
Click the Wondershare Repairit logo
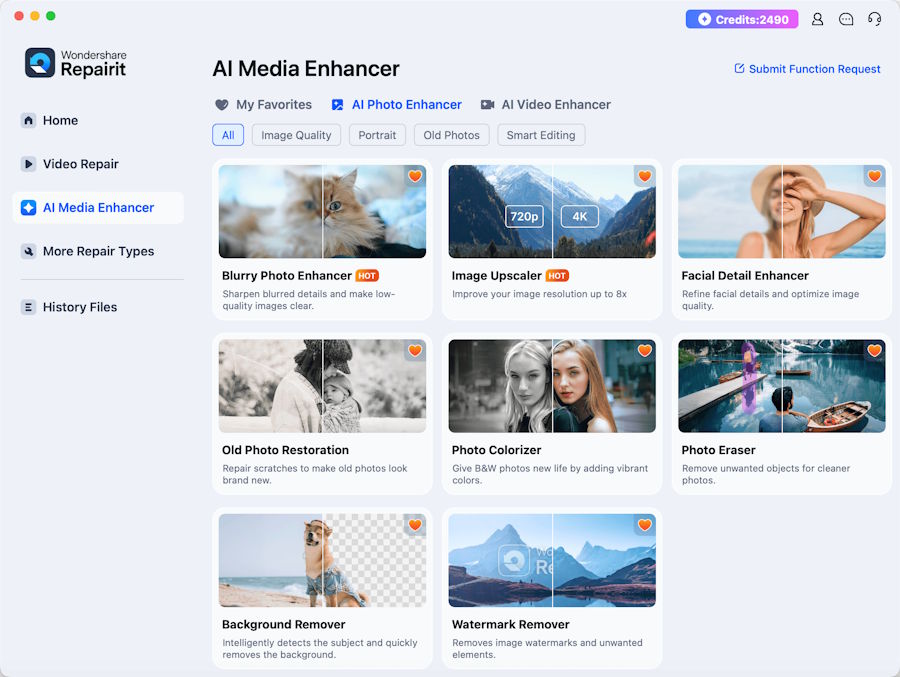pyautogui.click(x=76, y=63)
